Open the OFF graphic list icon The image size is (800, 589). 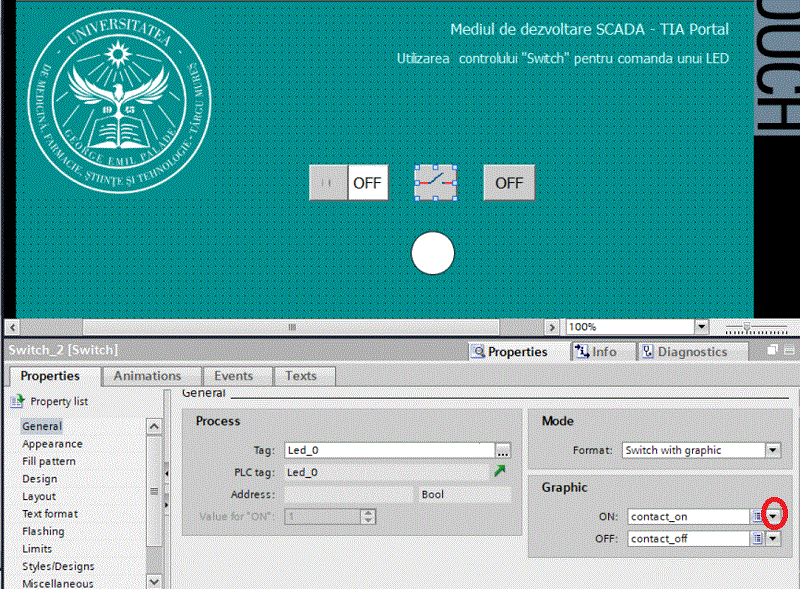[757, 538]
